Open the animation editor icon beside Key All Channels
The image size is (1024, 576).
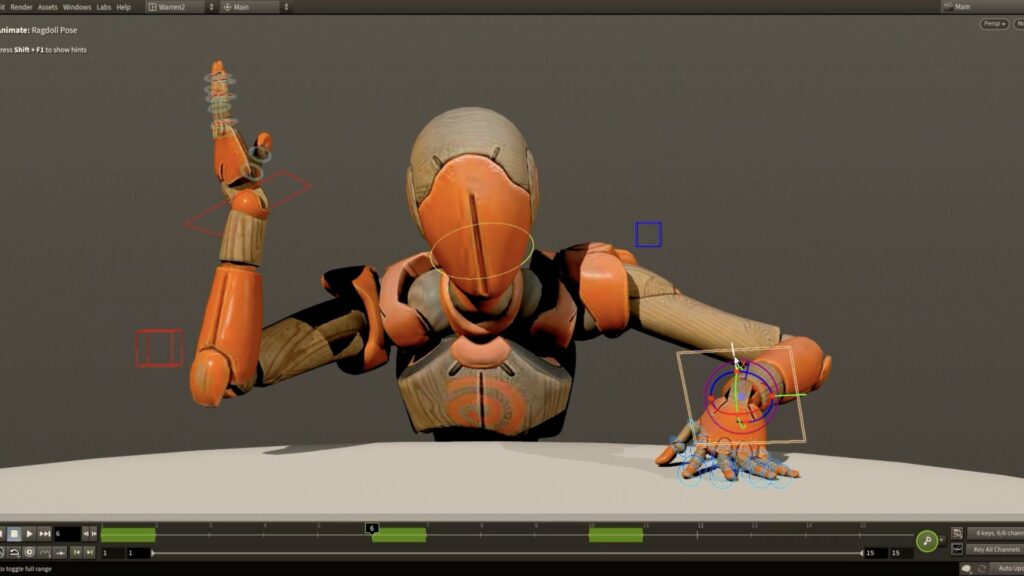[957, 550]
